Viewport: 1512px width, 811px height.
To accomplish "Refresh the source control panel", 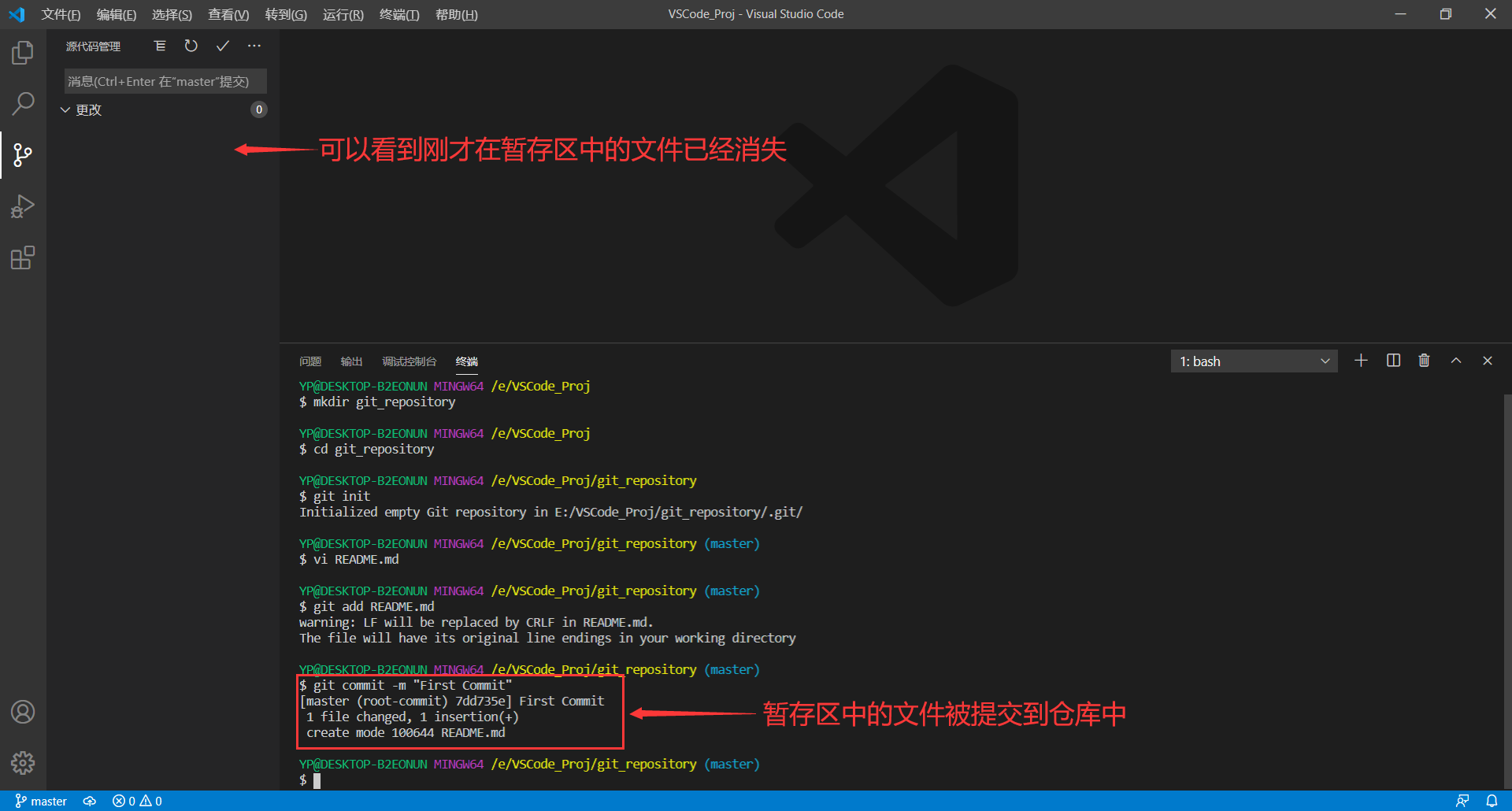I will tap(191, 46).
